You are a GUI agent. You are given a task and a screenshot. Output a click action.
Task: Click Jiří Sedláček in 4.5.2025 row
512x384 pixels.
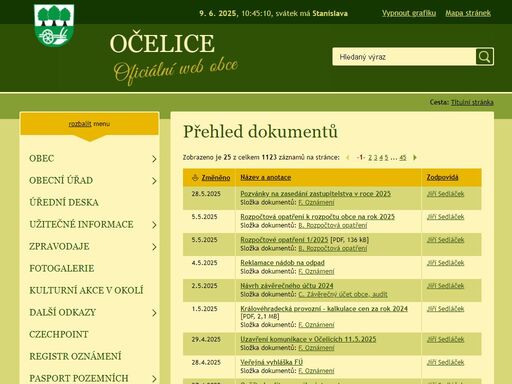(445, 263)
